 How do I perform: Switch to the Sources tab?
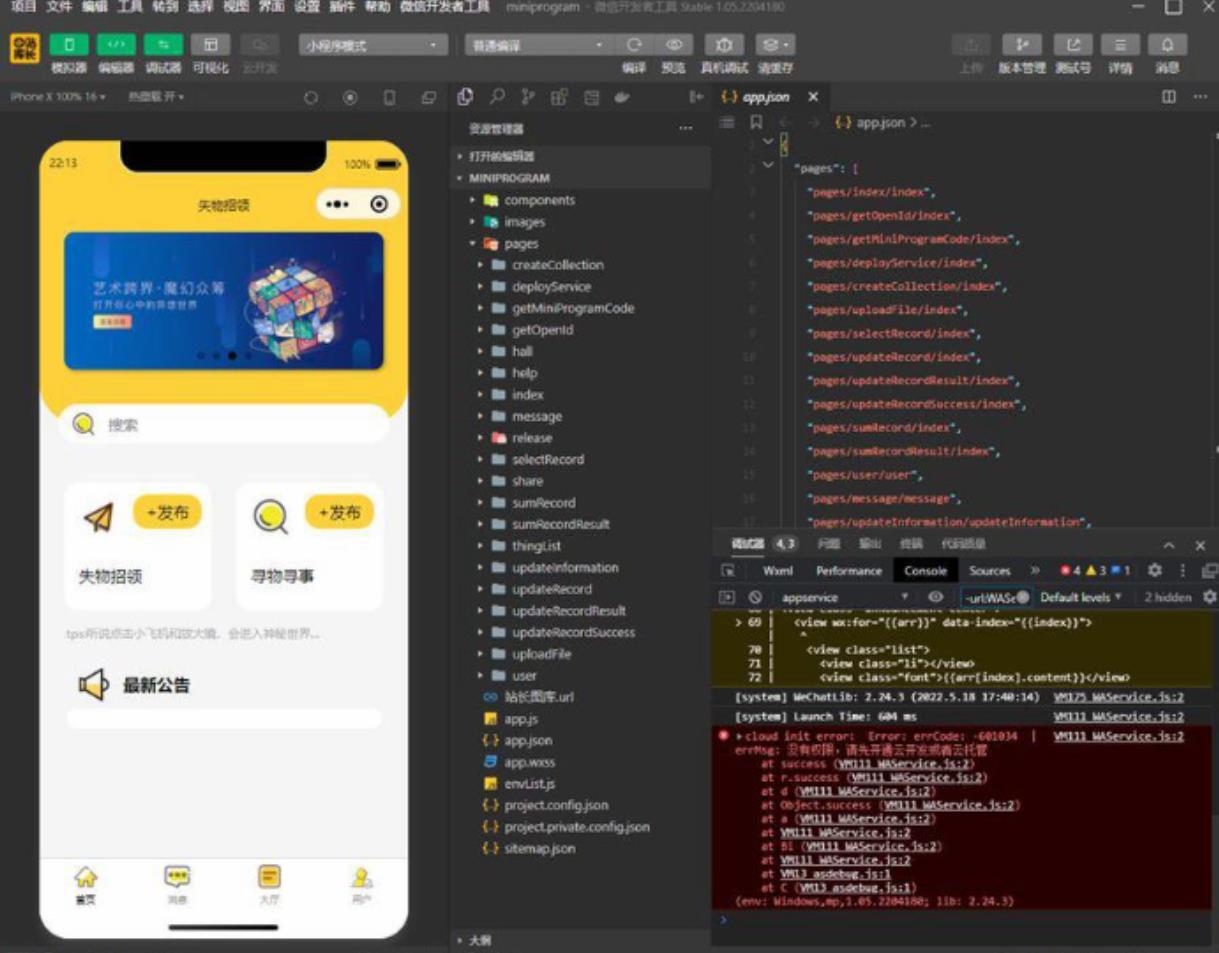pyautogui.click(x=989, y=571)
